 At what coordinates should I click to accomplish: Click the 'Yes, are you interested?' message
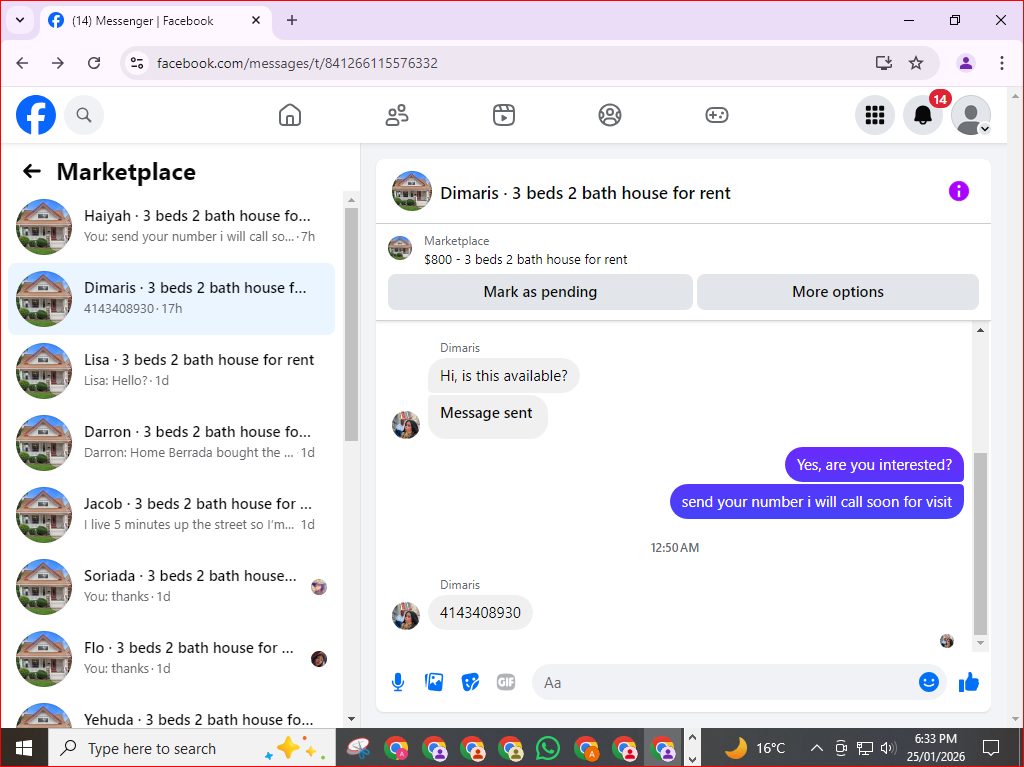pyautogui.click(x=874, y=465)
